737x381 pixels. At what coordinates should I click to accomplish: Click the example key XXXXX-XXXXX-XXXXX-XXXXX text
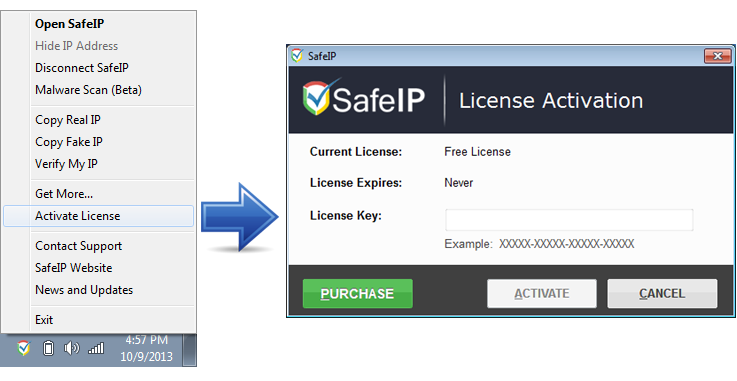(567, 244)
